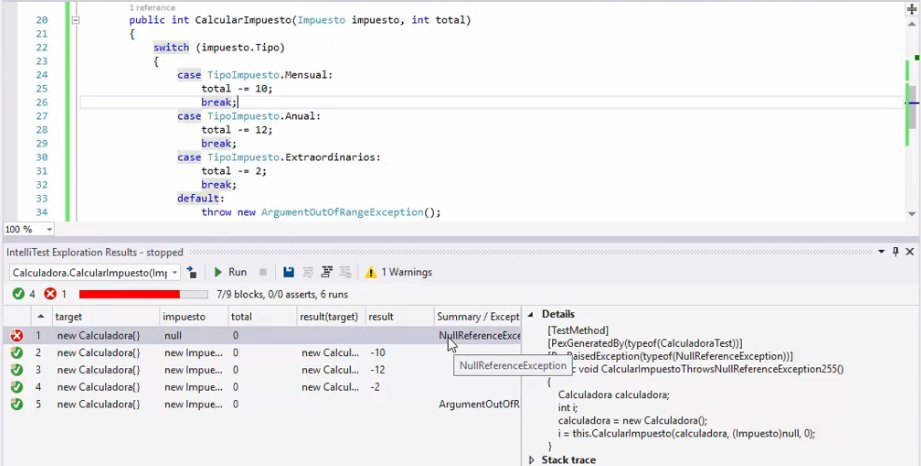Image resolution: width=921 pixels, height=466 pixels.
Task: Click '7/9 blocks, 0/0 asserts, 6 runs' text
Action: coord(282,294)
